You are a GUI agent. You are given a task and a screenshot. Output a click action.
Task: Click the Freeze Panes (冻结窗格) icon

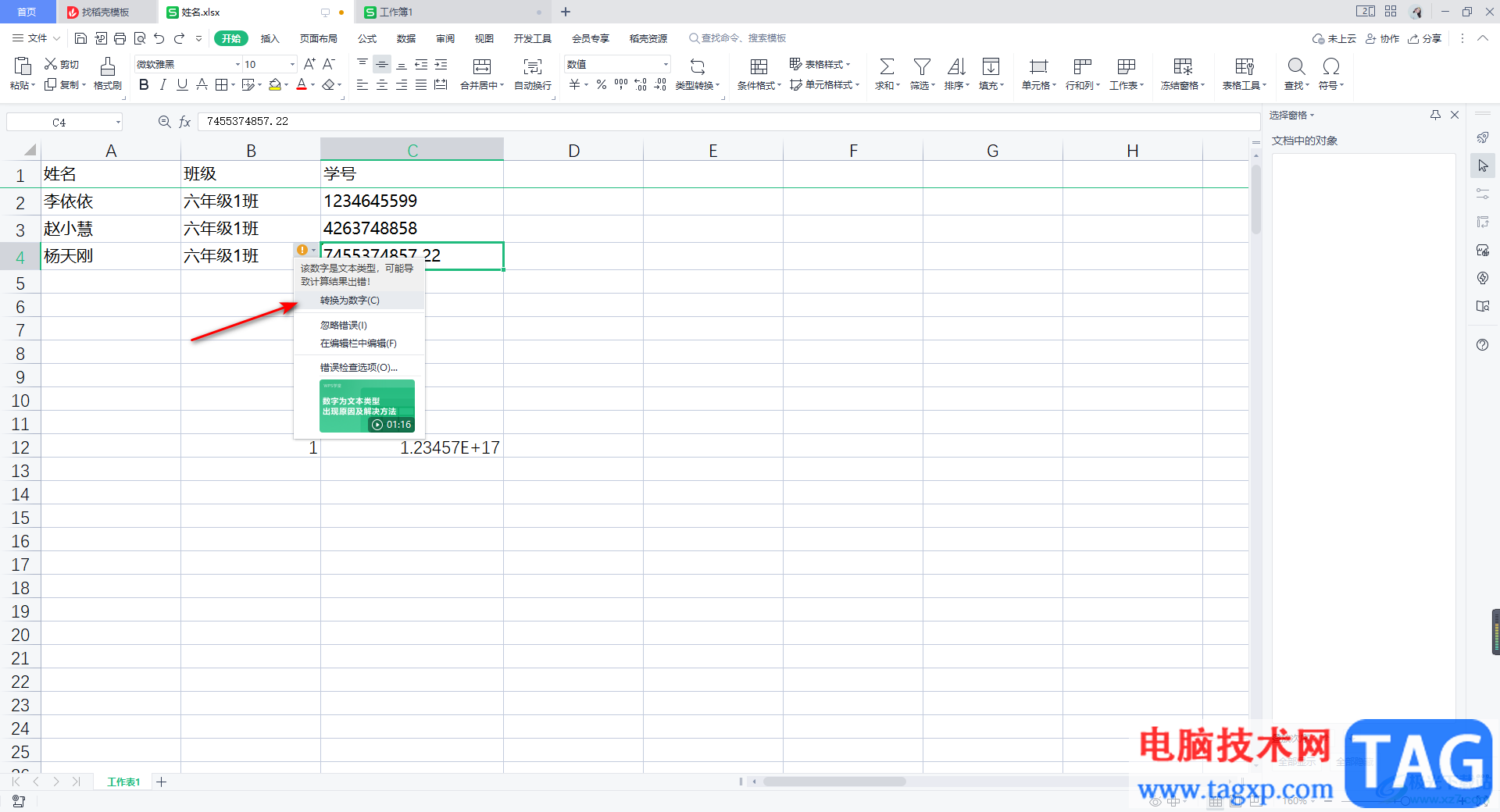tap(1183, 66)
